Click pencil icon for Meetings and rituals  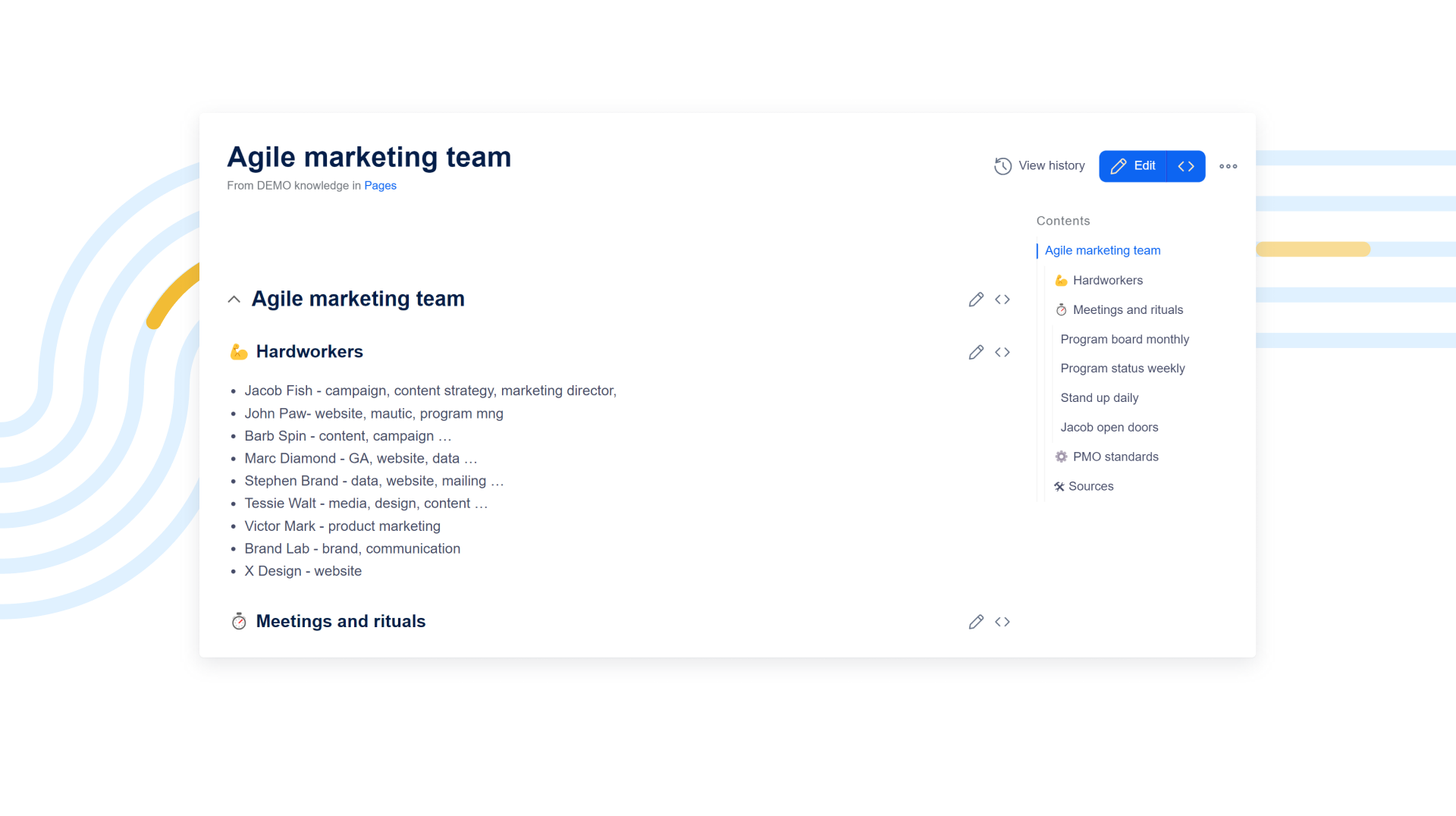pos(976,622)
